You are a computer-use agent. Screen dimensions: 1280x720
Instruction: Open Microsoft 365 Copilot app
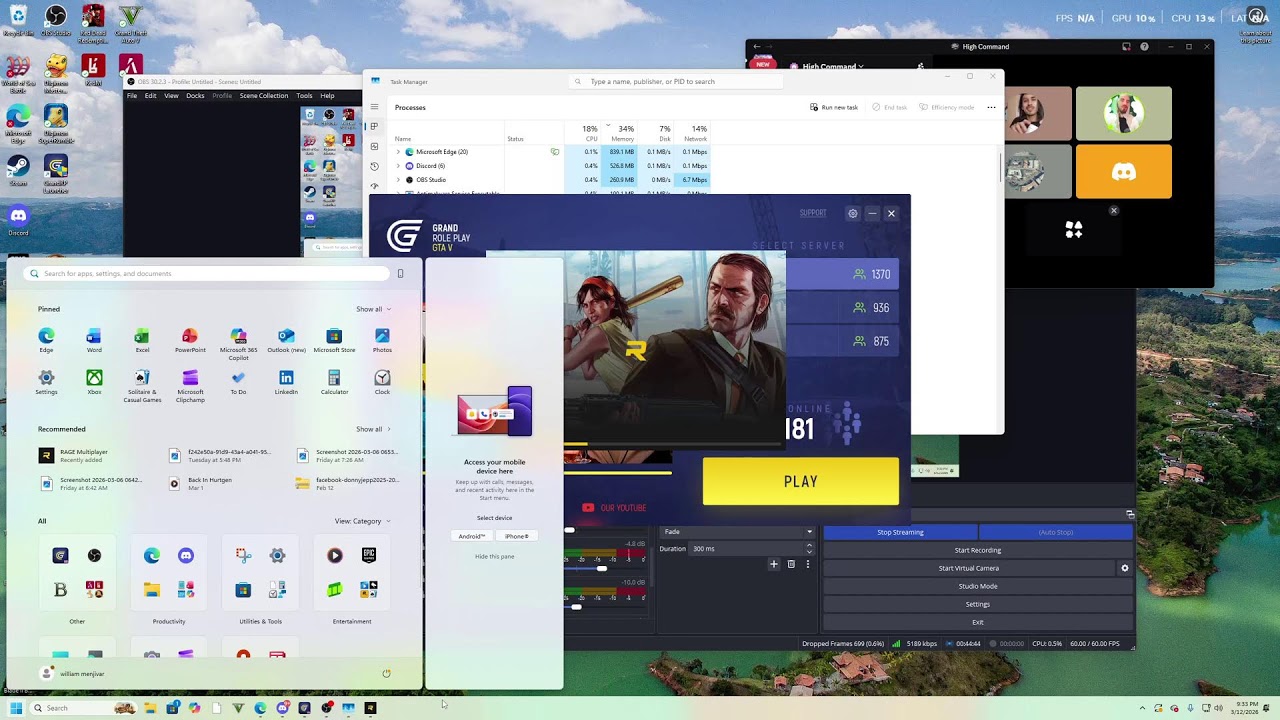[238, 343]
